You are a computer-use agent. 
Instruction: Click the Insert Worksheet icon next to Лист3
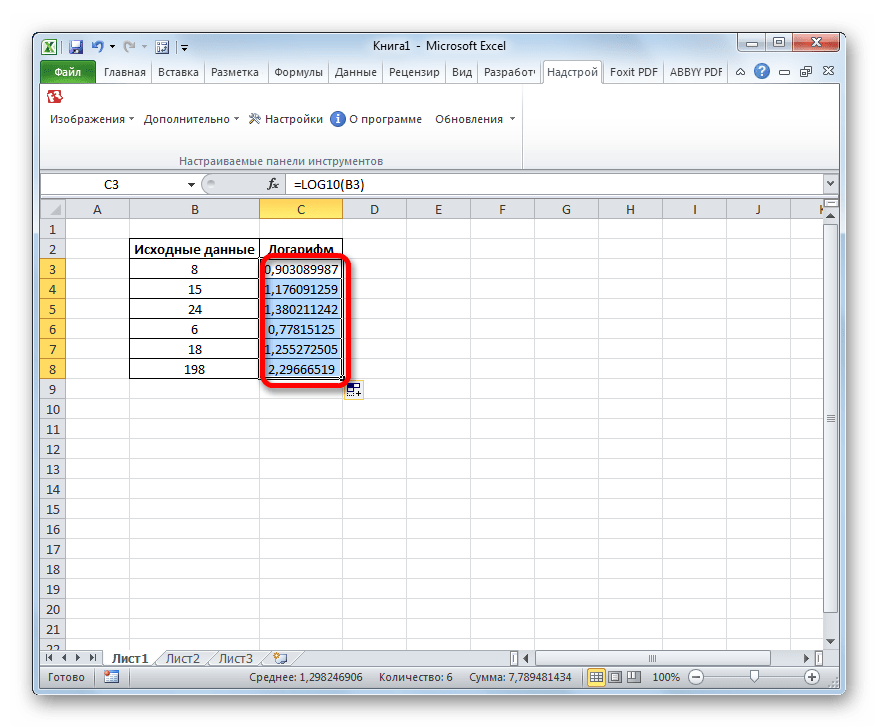pos(279,658)
